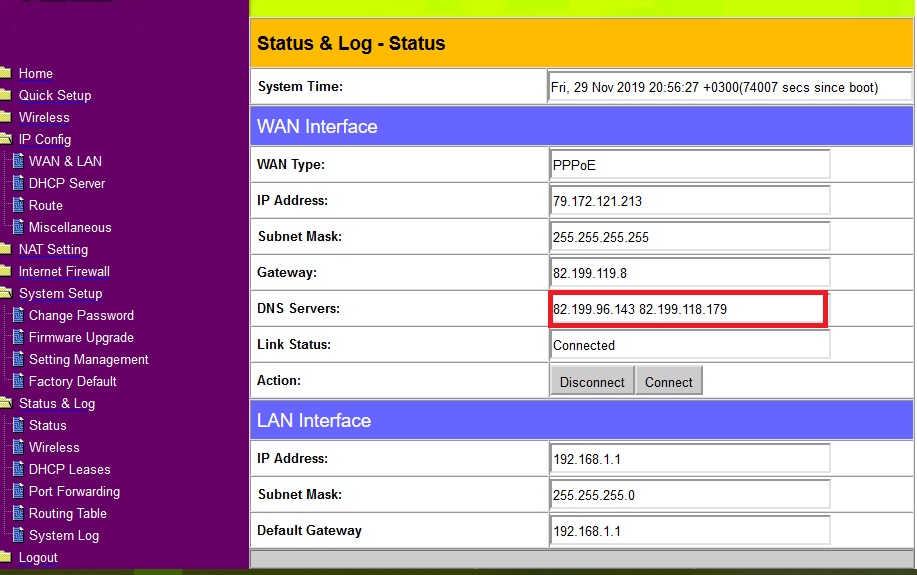Open the NAT Setting menu link
The image size is (917, 575).
coord(53,250)
